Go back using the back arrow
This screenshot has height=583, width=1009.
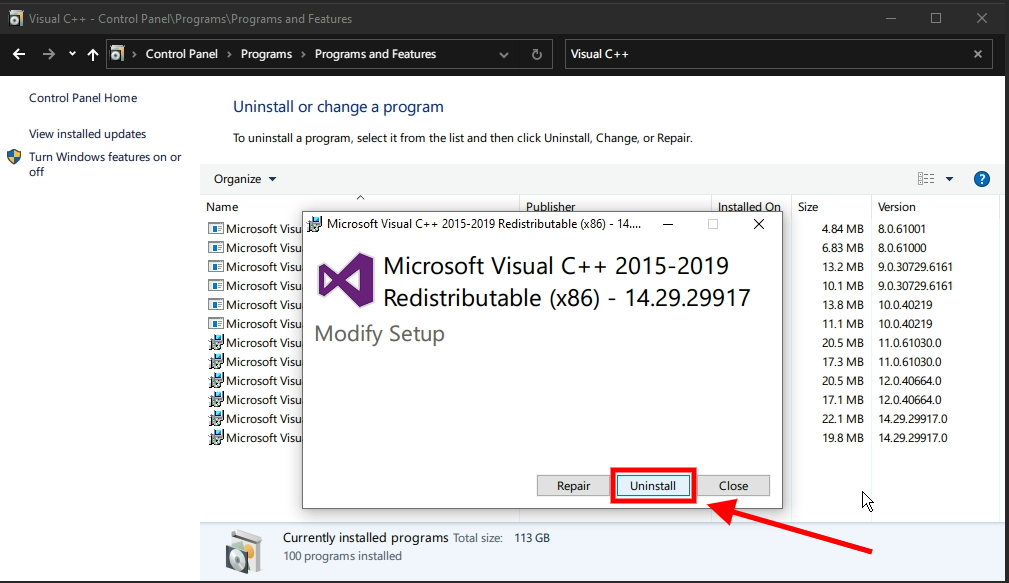(x=19, y=54)
